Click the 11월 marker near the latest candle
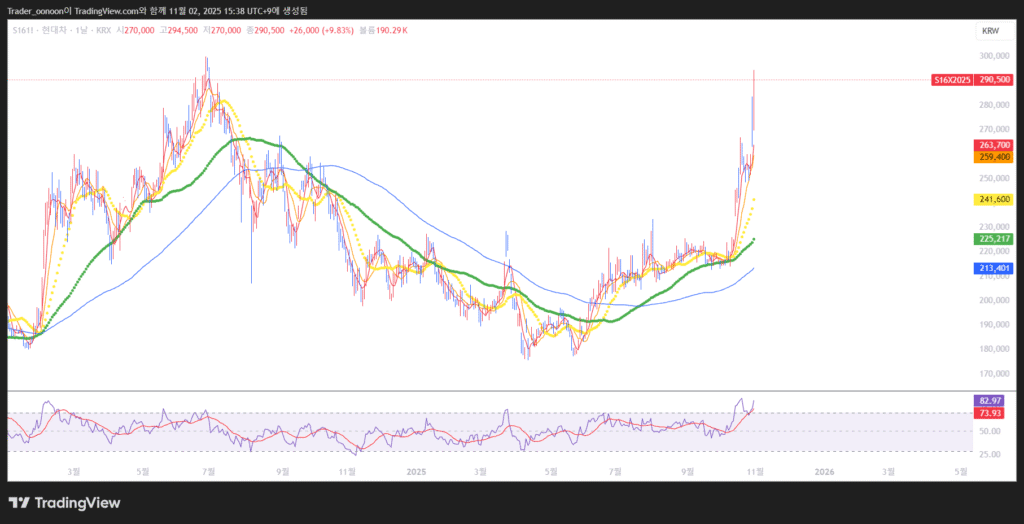This screenshot has width=1024, height=524. (x=753, y=470)
